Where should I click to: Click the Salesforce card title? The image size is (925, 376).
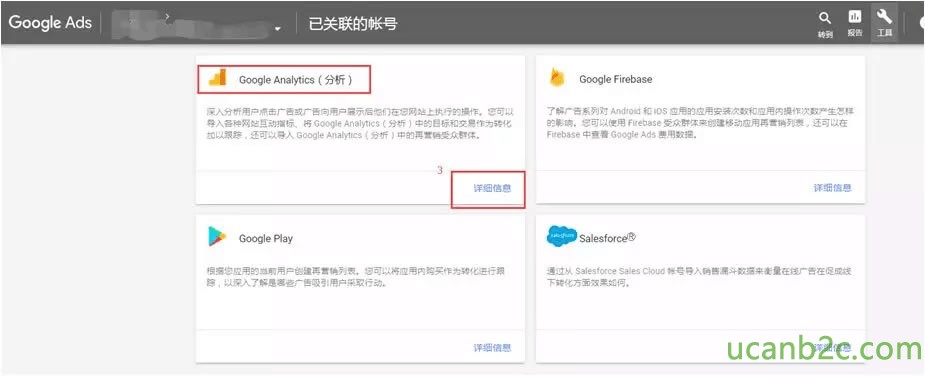coord(607,238)
